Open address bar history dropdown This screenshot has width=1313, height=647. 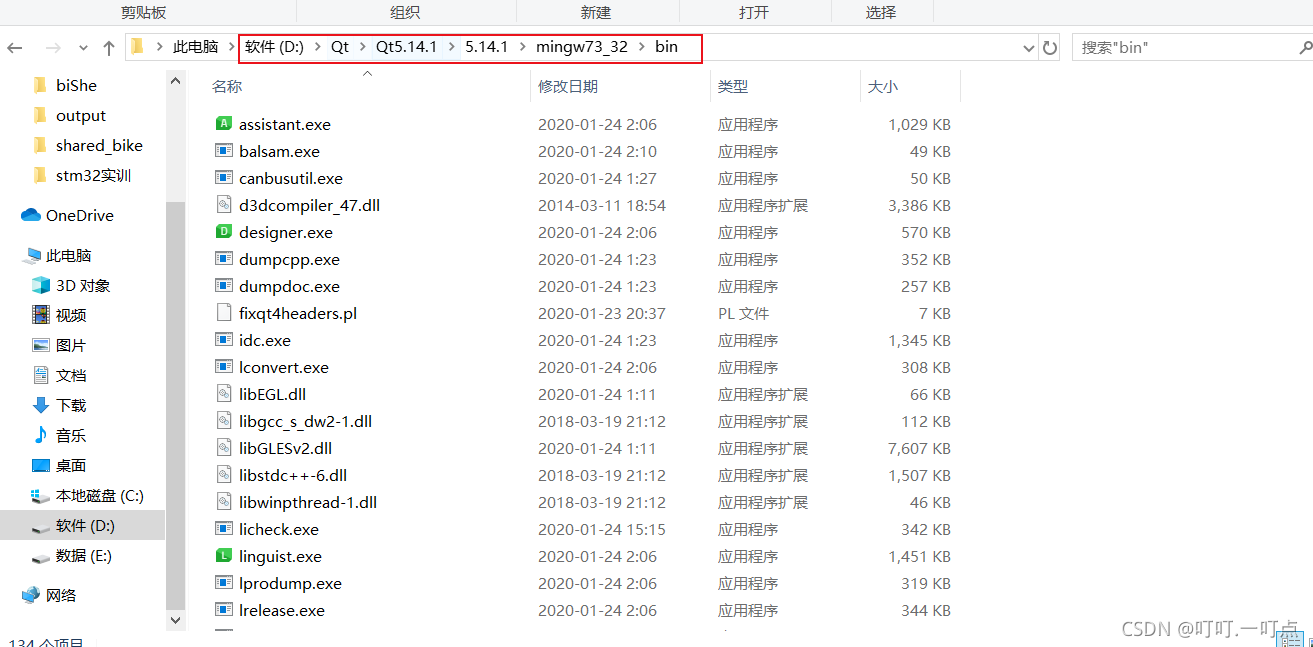[1029, 47]
